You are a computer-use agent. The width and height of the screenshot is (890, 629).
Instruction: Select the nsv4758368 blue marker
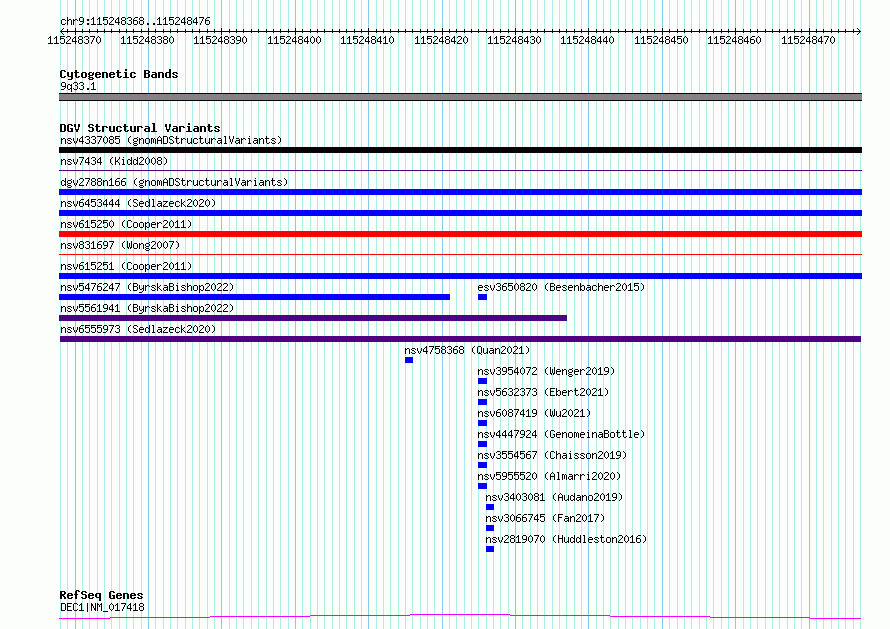pos(409,360)
